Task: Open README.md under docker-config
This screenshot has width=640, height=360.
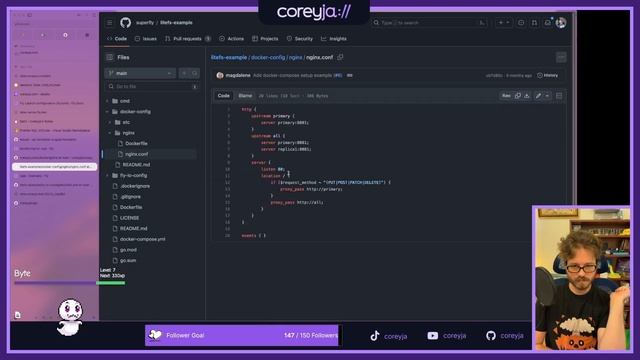Action: (x=136, y=164)
